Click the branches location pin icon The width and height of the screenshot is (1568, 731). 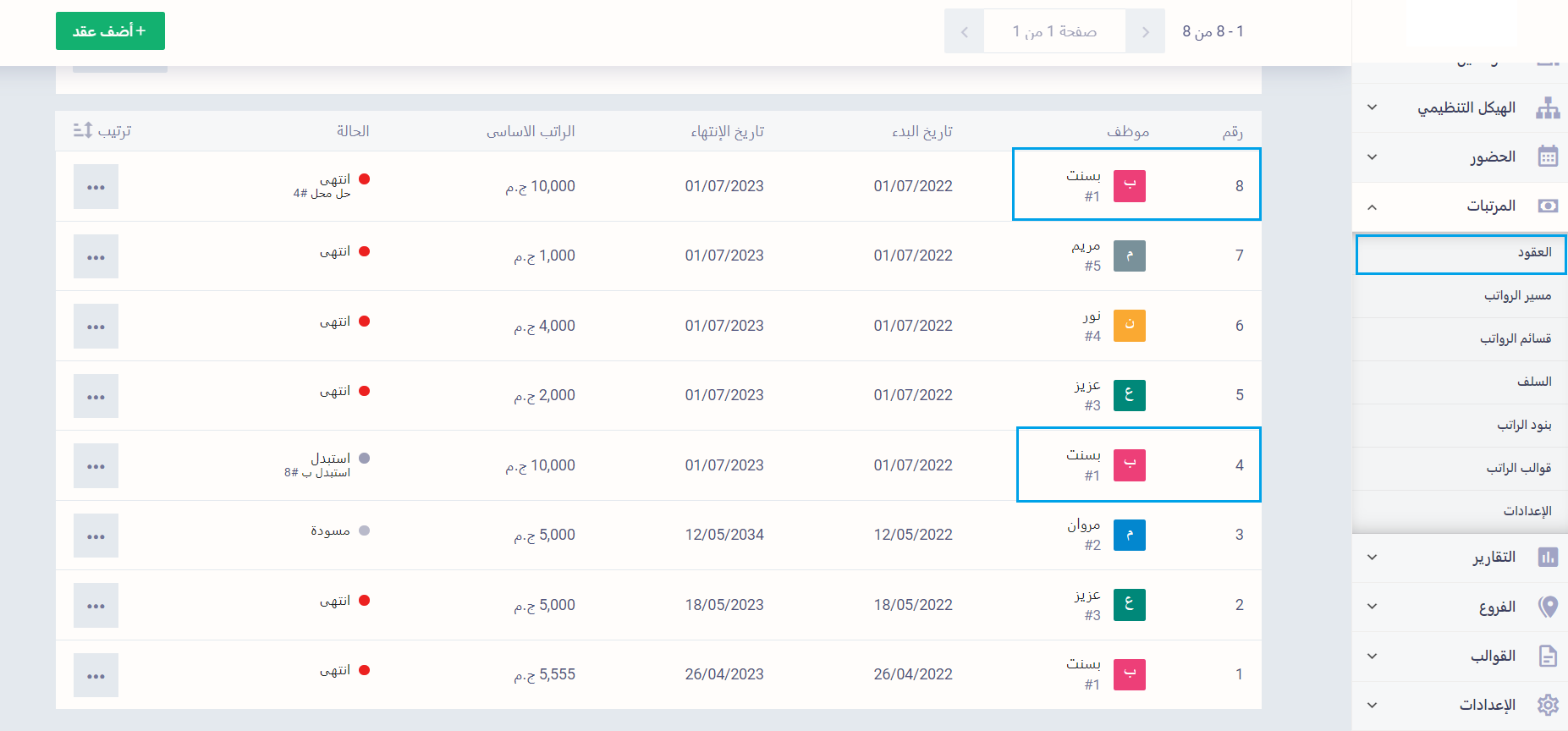click(x=1547, y=607)
